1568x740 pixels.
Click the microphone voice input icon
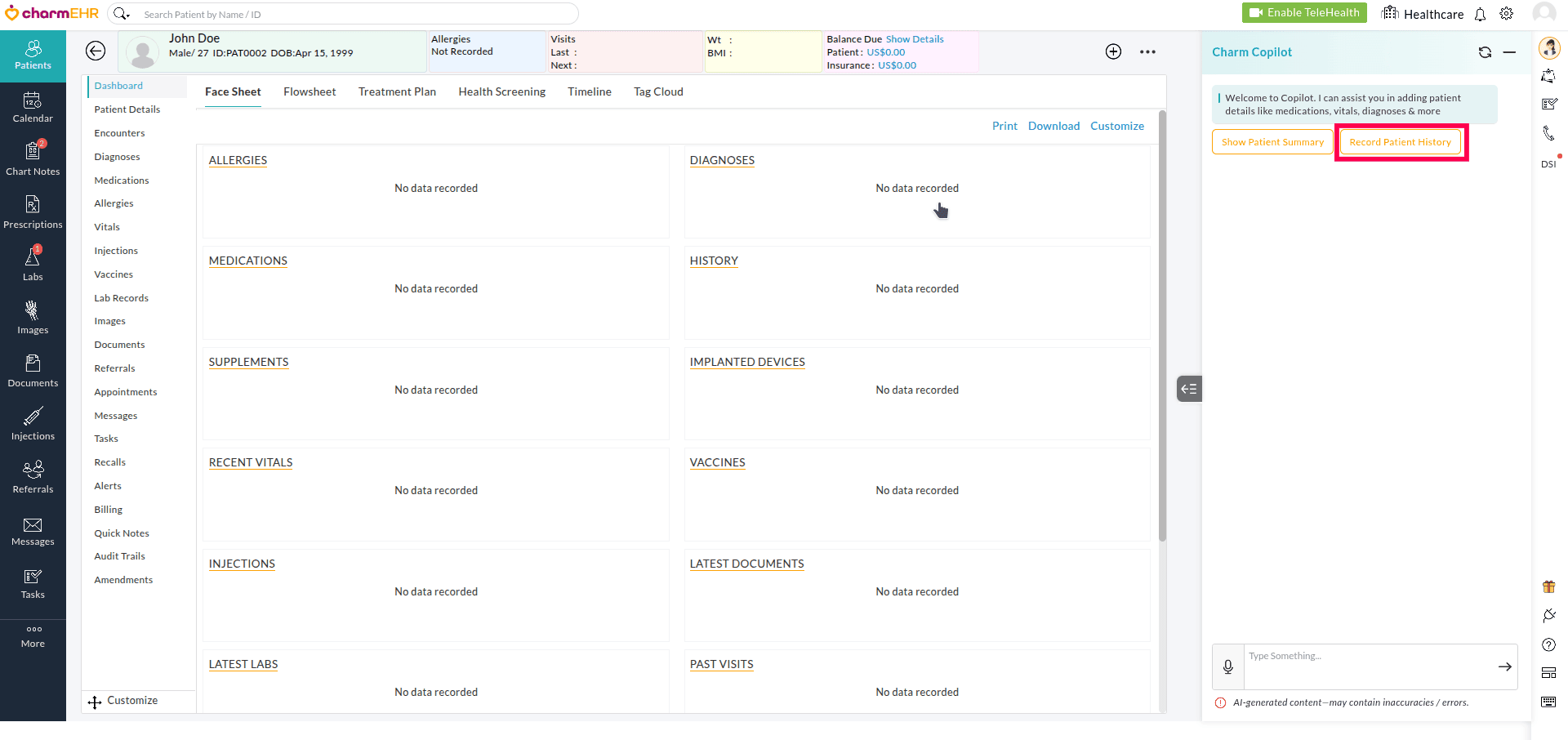(x=1227, y=666)
